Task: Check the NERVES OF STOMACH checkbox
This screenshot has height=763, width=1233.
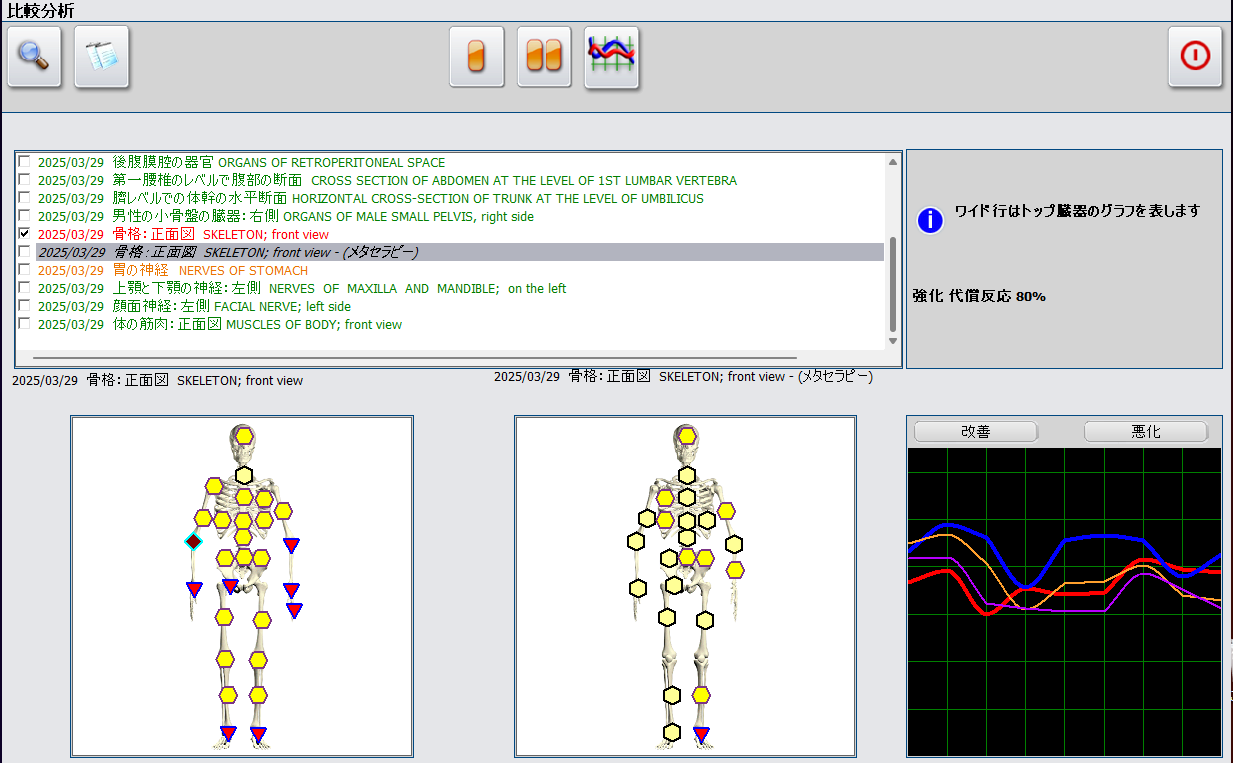Action: (24, 270)
